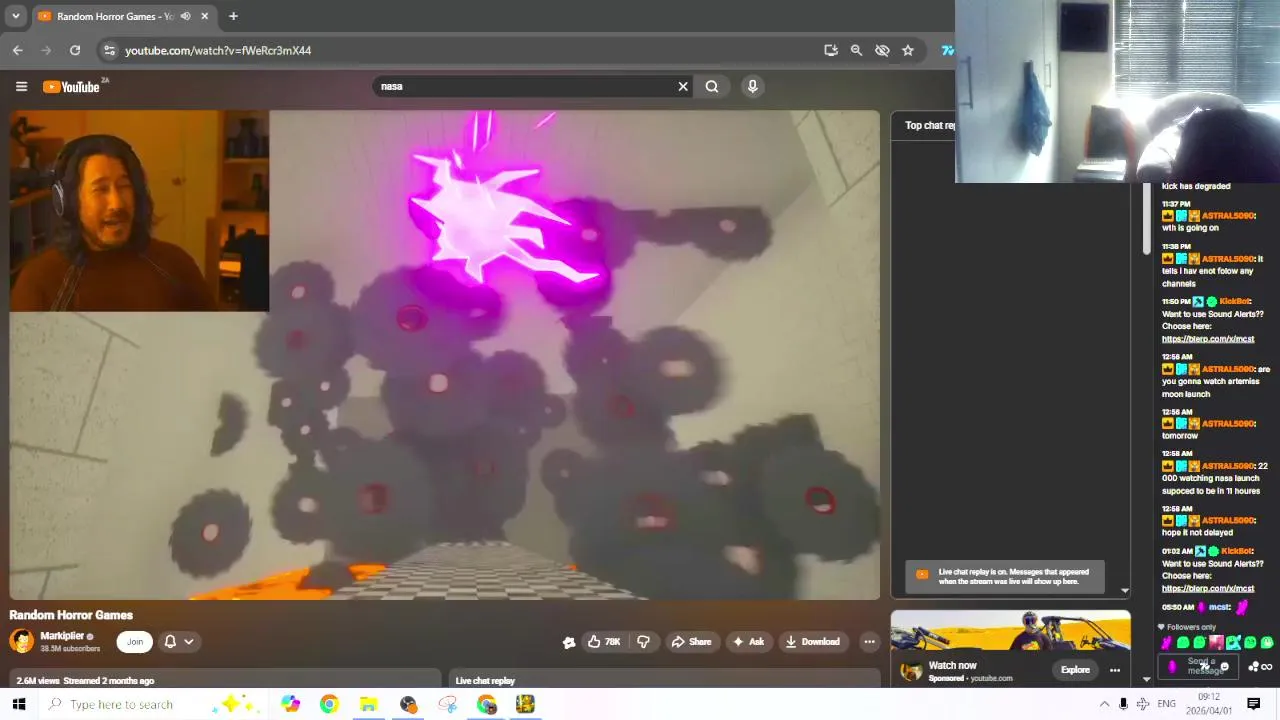The width and height of the screenshot is (1280, 720).
Task: Ask about this video
Action: coord(749,642)
